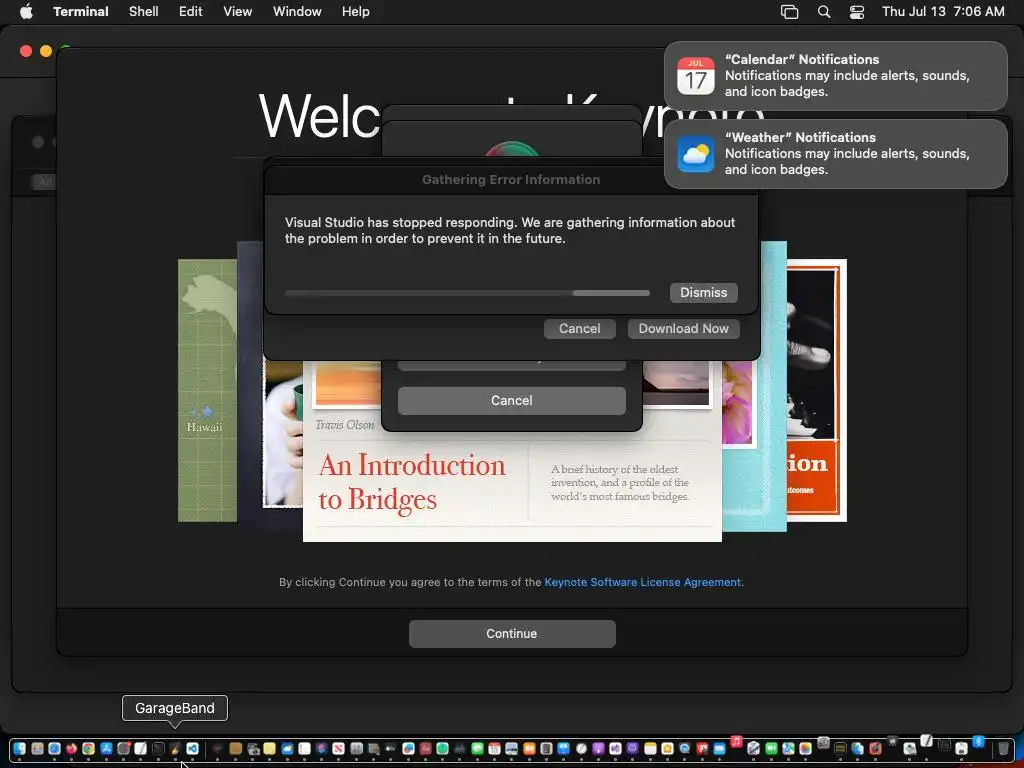The image size is (1024, 768).
Task: Click the Calendar notification icon
Action: point(696,76)
